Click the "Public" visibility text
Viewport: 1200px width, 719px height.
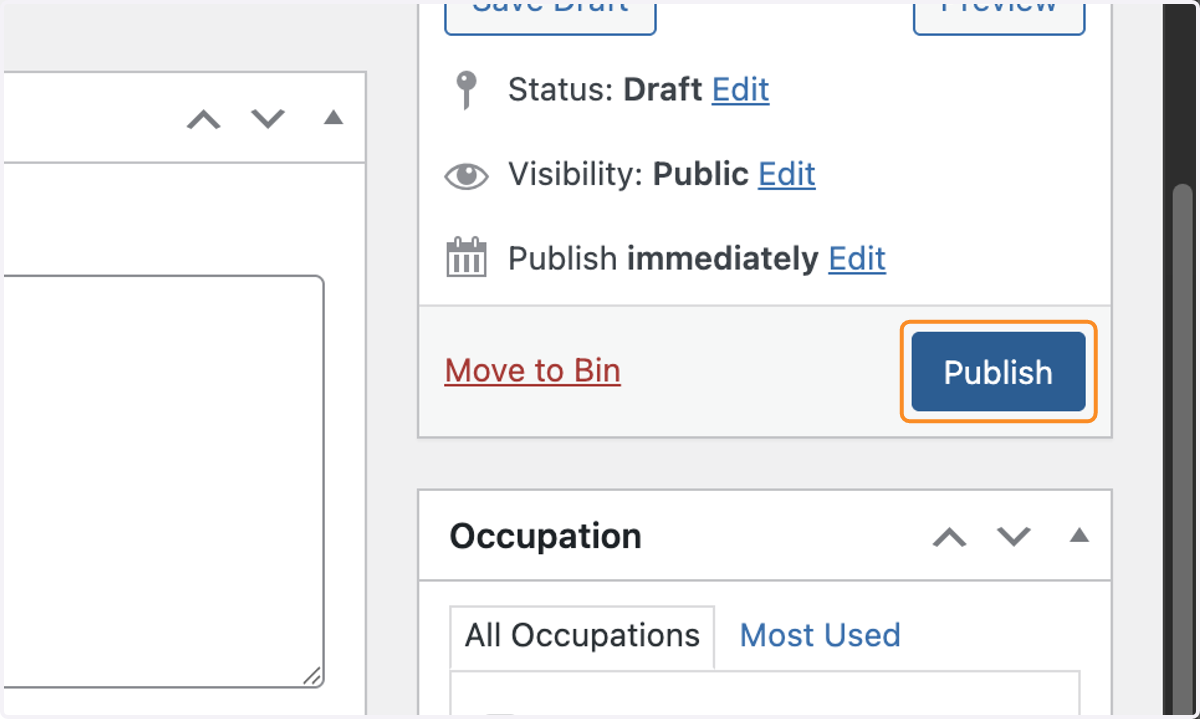[700, 174]
